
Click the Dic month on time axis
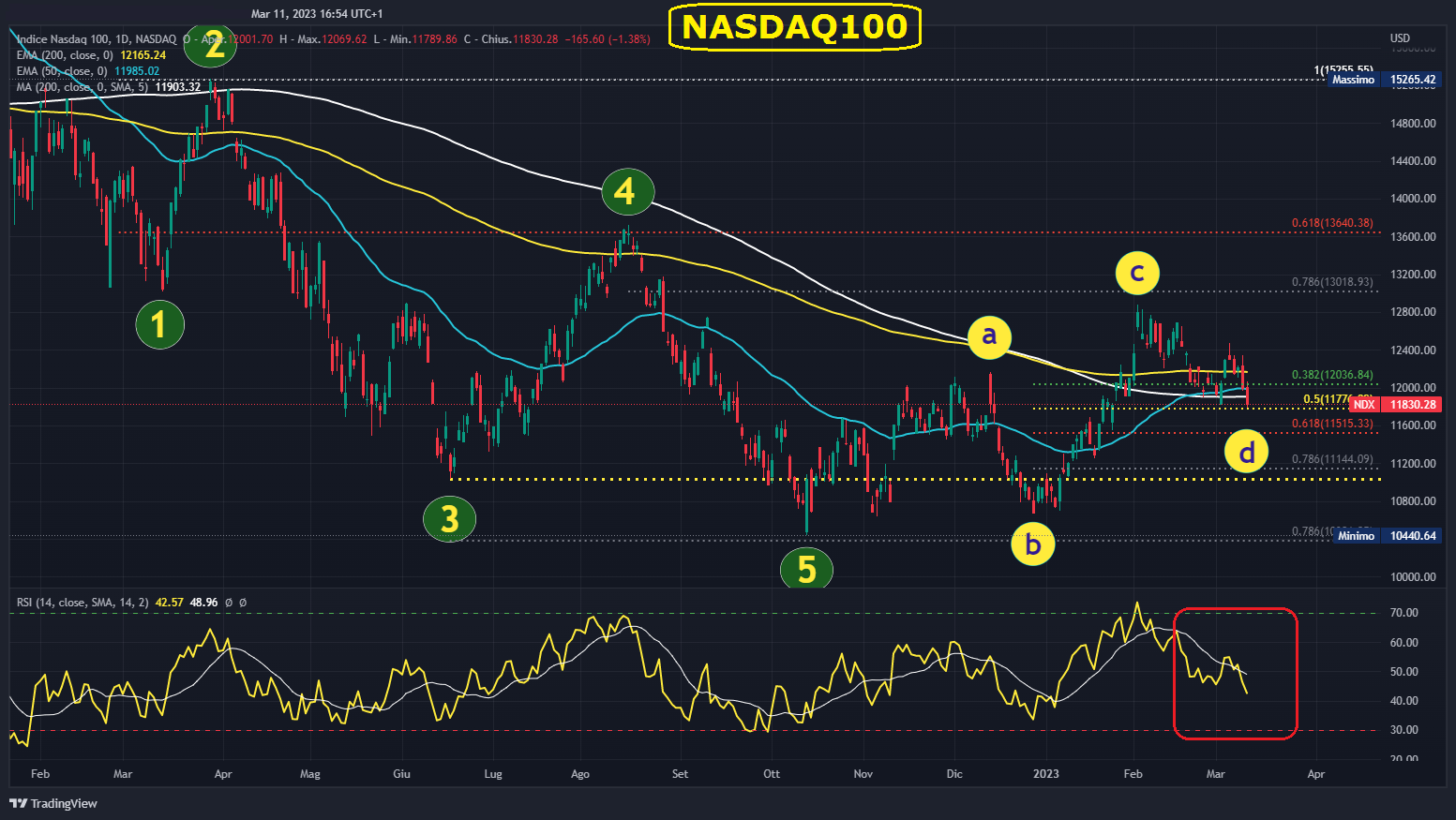click(954, 774)
